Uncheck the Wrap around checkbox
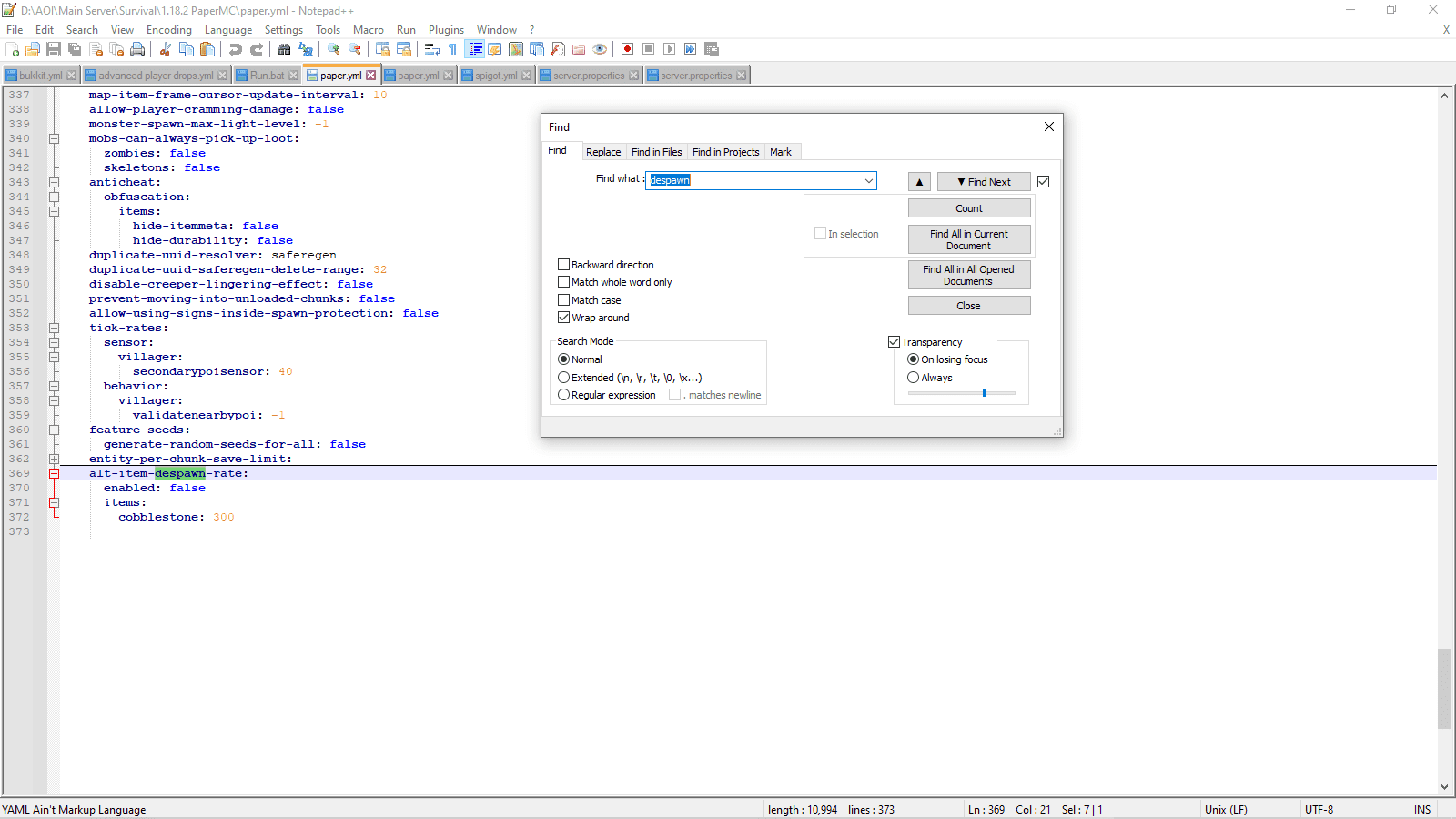The height and width of the screenshot is (819, 1456). point(563,318)
